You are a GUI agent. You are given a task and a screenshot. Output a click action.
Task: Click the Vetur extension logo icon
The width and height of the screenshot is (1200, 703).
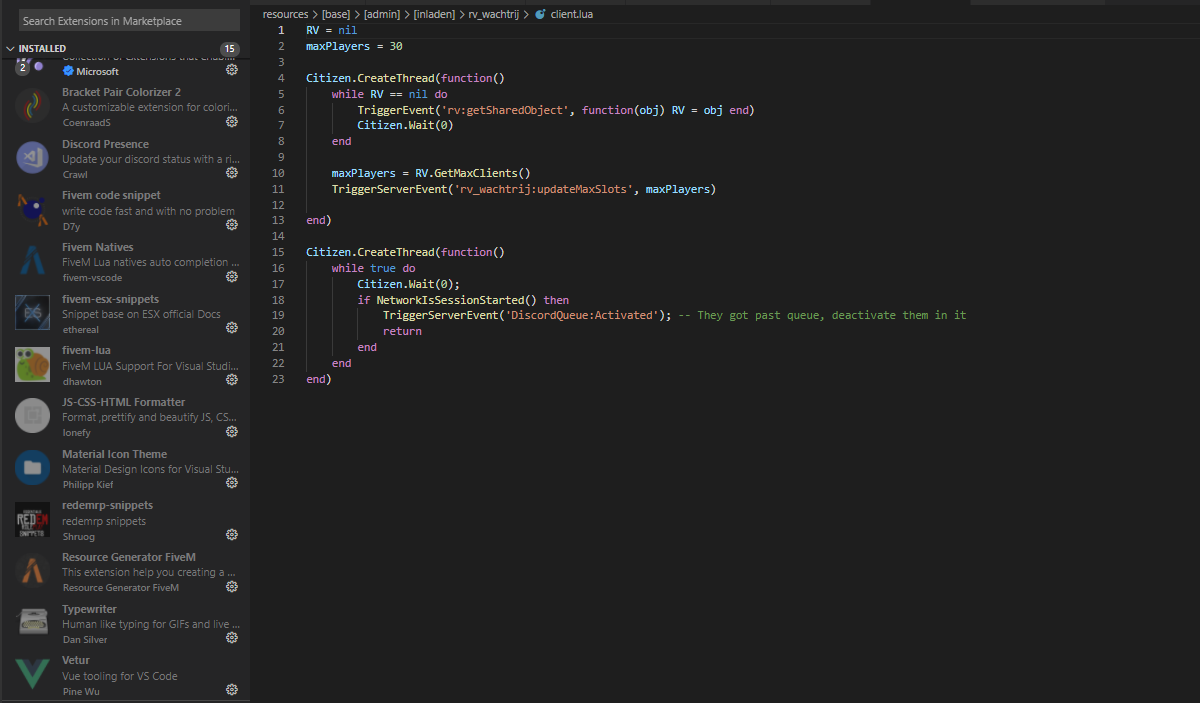pos(33,674)
